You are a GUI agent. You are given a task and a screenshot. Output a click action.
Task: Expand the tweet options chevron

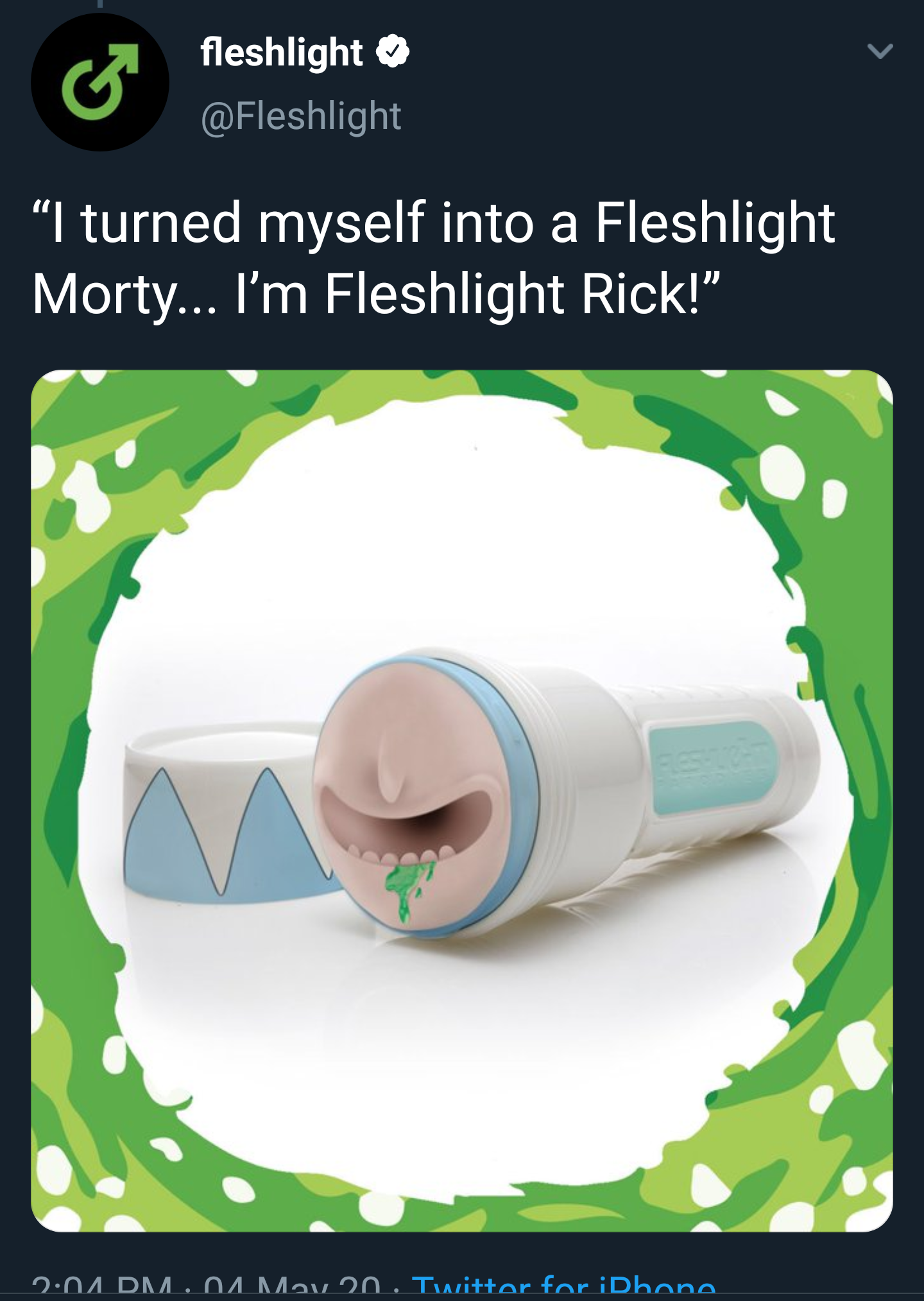880,51
